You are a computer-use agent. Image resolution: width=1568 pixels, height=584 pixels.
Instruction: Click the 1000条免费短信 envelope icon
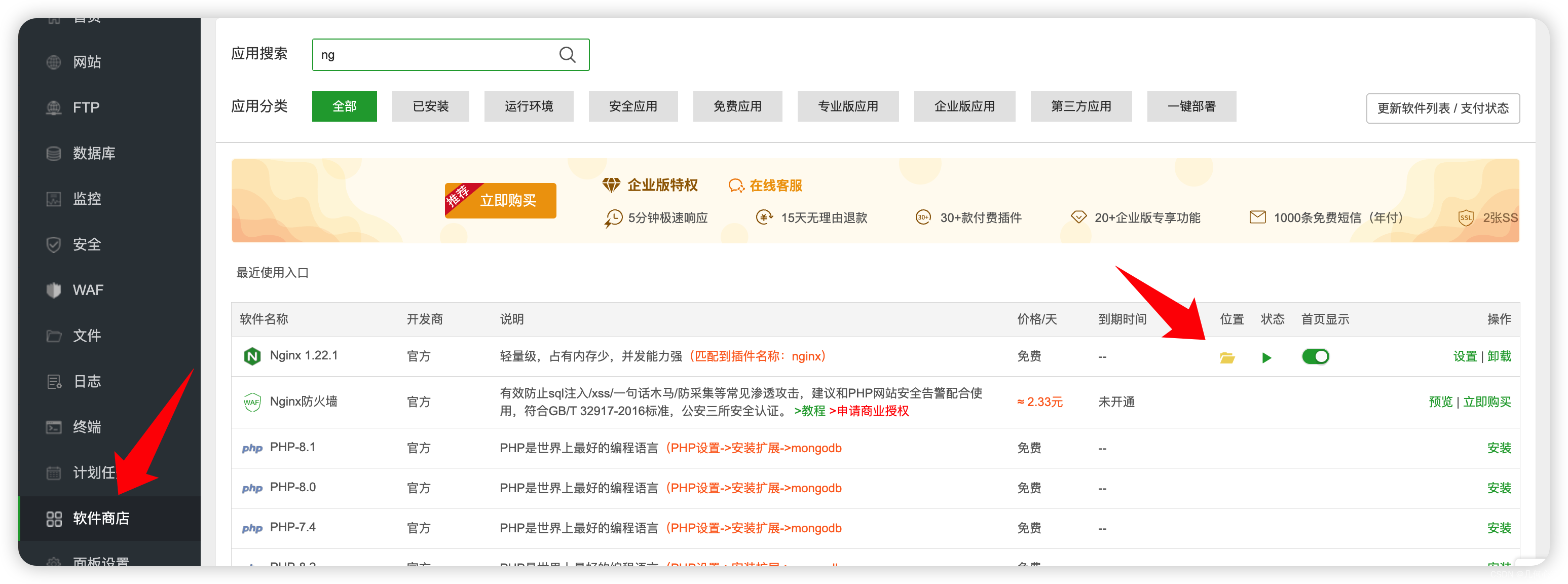(x=1257, y=217)
